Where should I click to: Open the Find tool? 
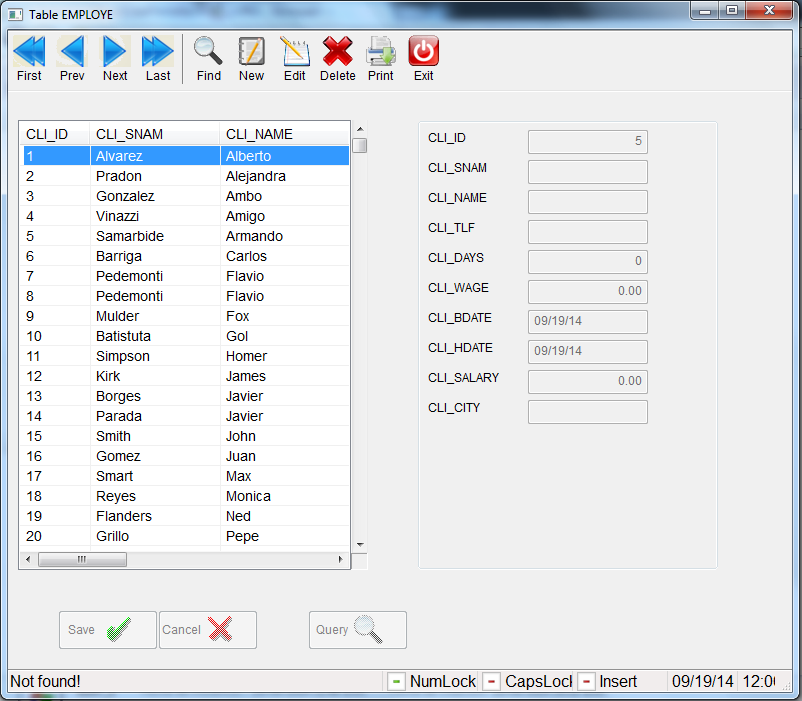coord(207,57)
